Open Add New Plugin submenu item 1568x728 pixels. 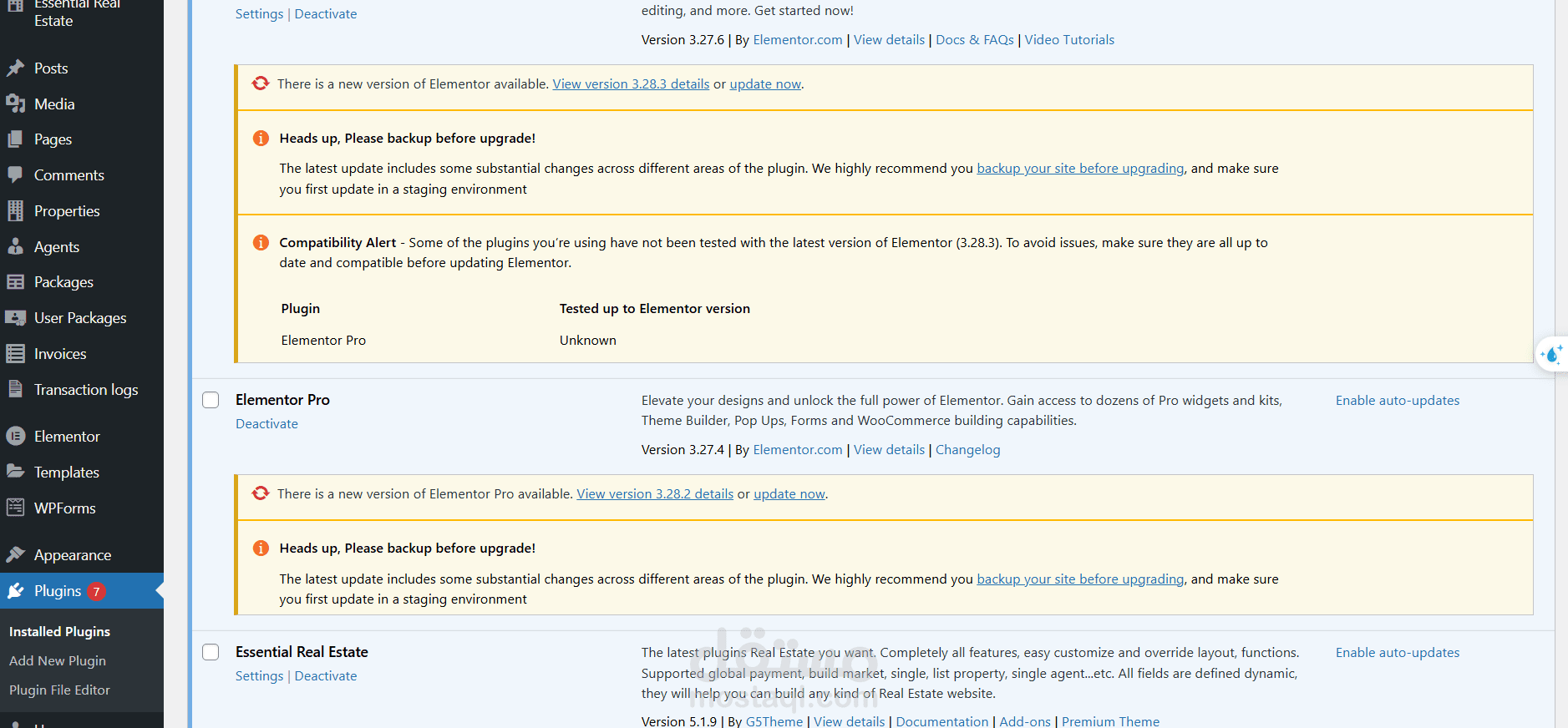[58, 661]
